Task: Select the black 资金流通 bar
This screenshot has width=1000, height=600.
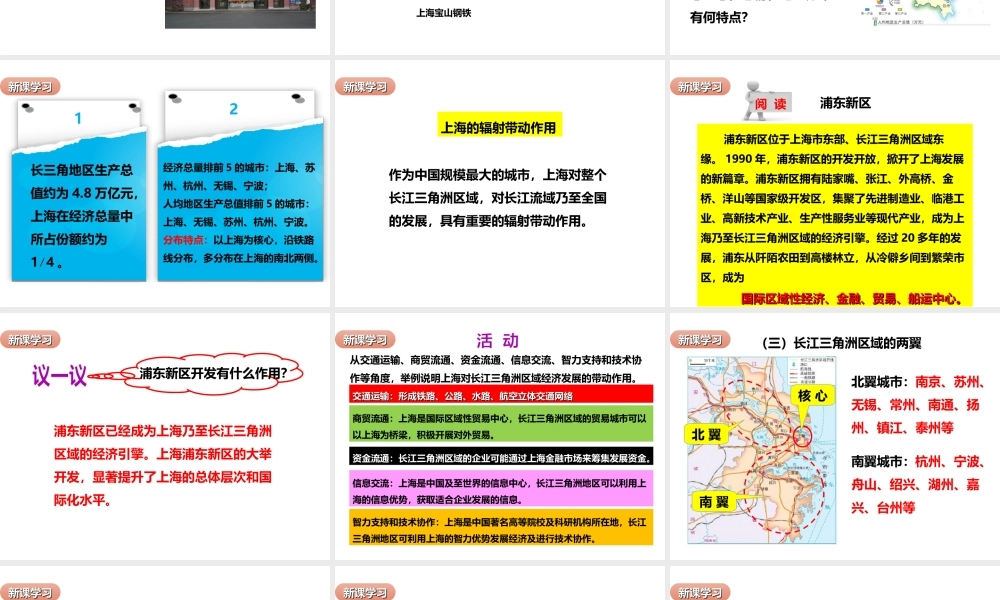Action: pyautogui.click(x=501, y=457)
